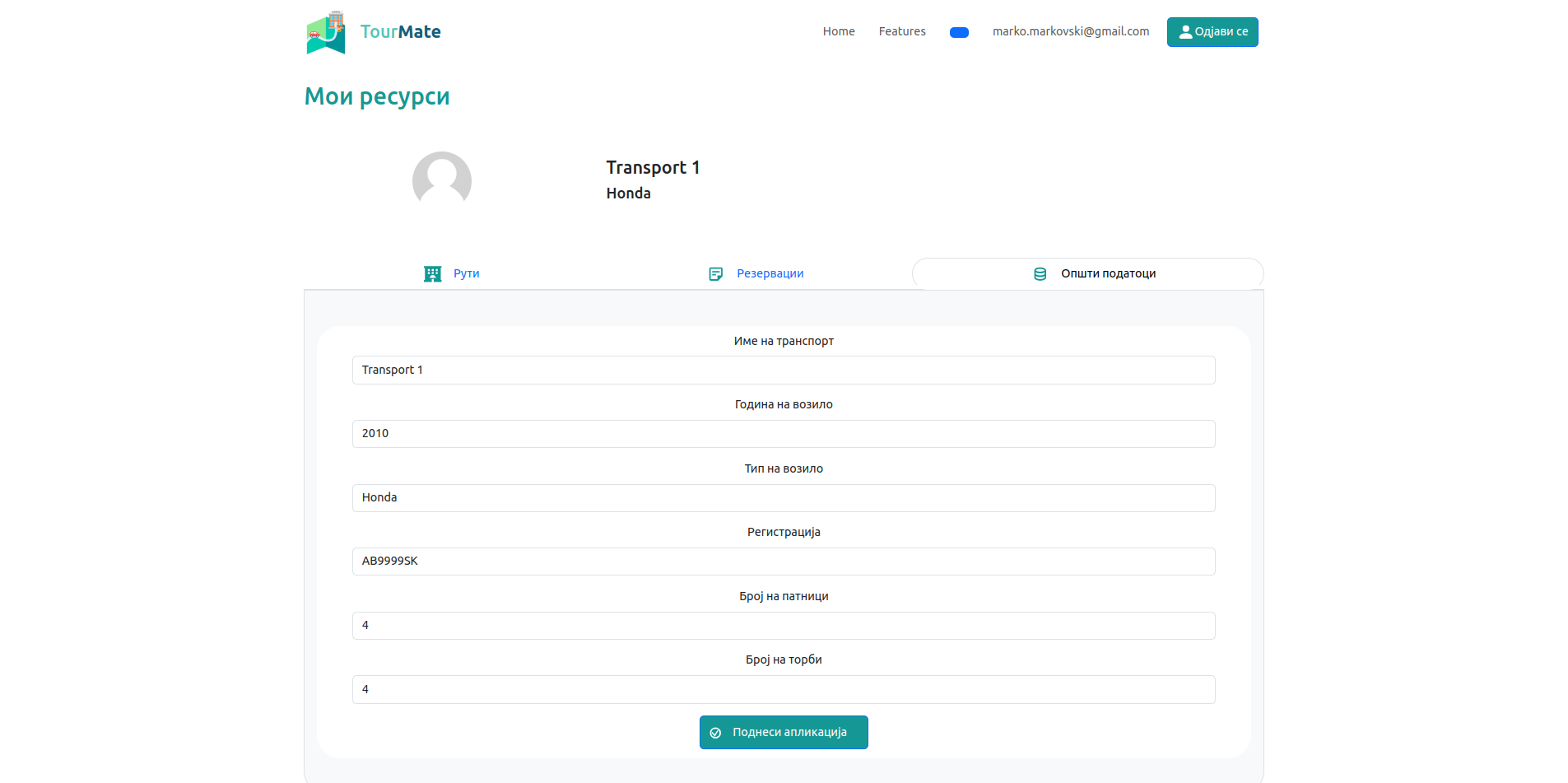1568x783 pixels.
Task: Click the gray profile avatar image
Action: pyautogui.click(x=442, y=180)
